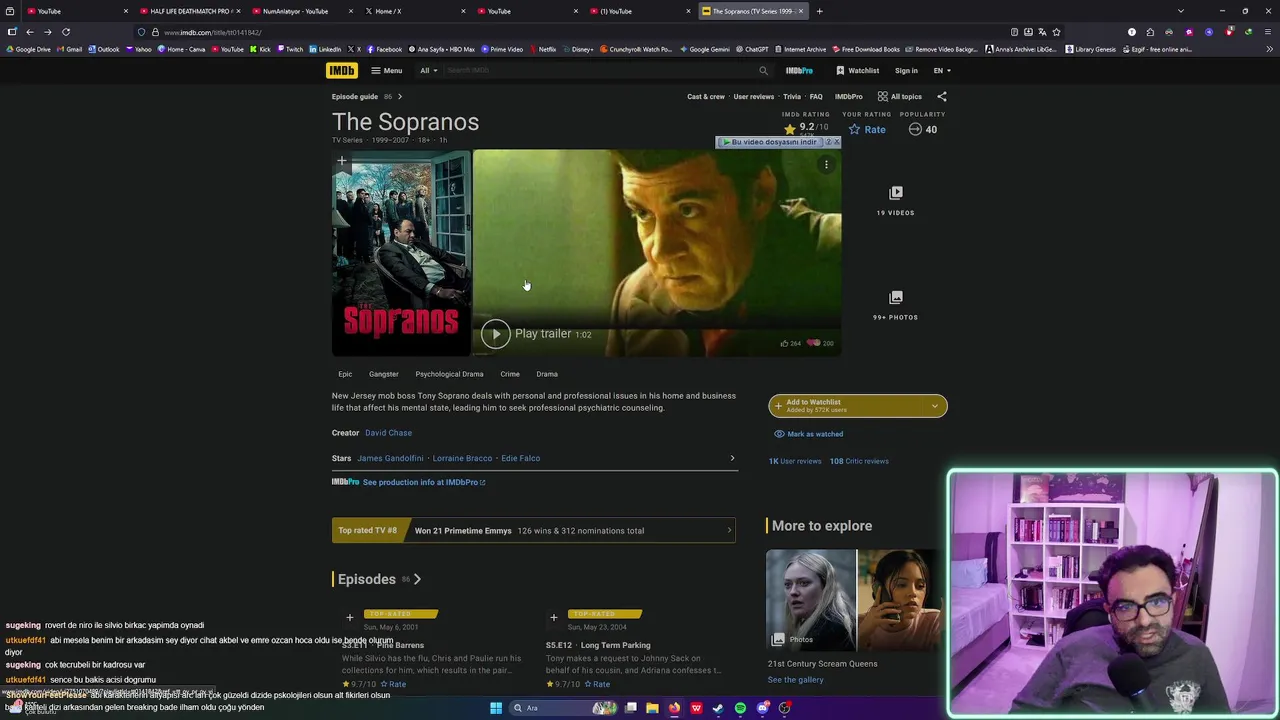Select the Crime genre chip
This screenshot has width=1280, height=720.
coord(510,374)
